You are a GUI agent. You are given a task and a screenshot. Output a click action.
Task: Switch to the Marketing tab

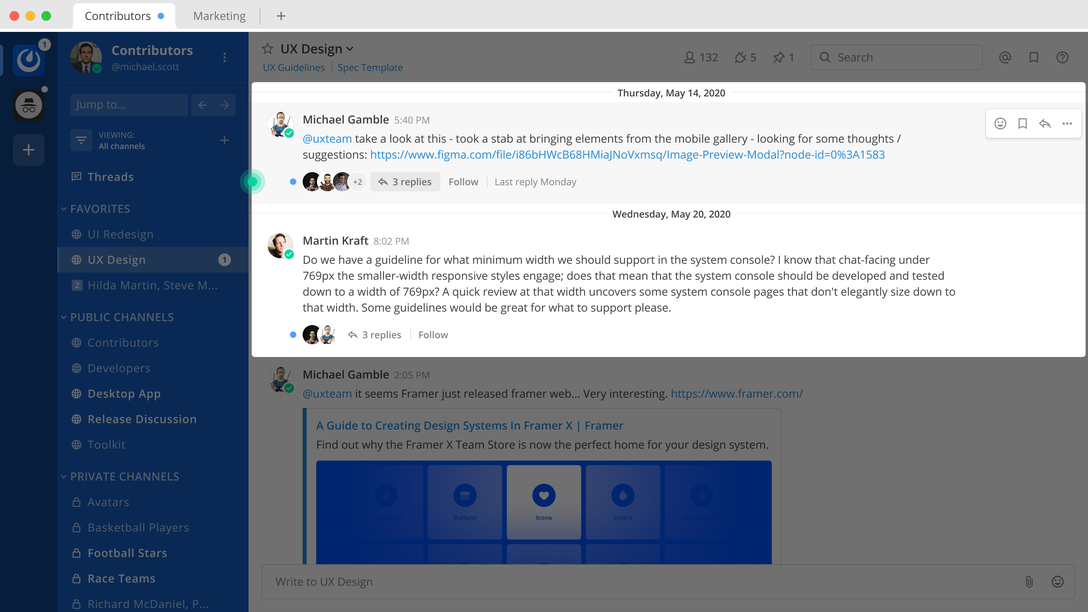point(218,15)
